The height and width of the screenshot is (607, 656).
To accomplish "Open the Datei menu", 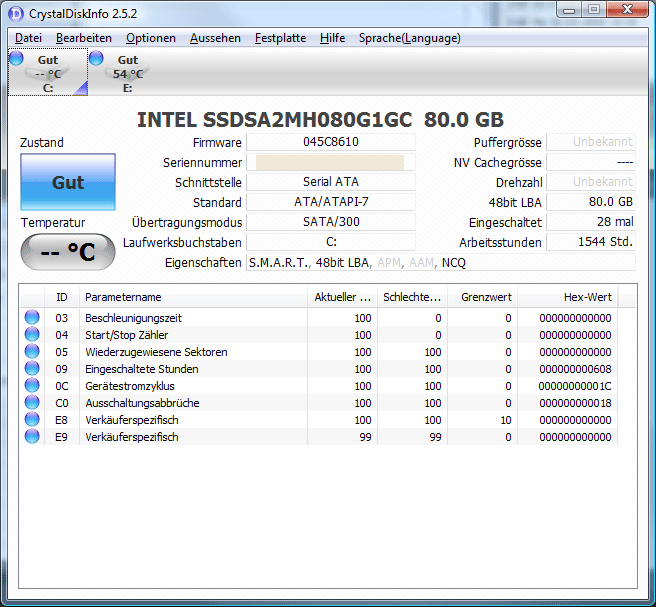I will [x=28, y=38].
